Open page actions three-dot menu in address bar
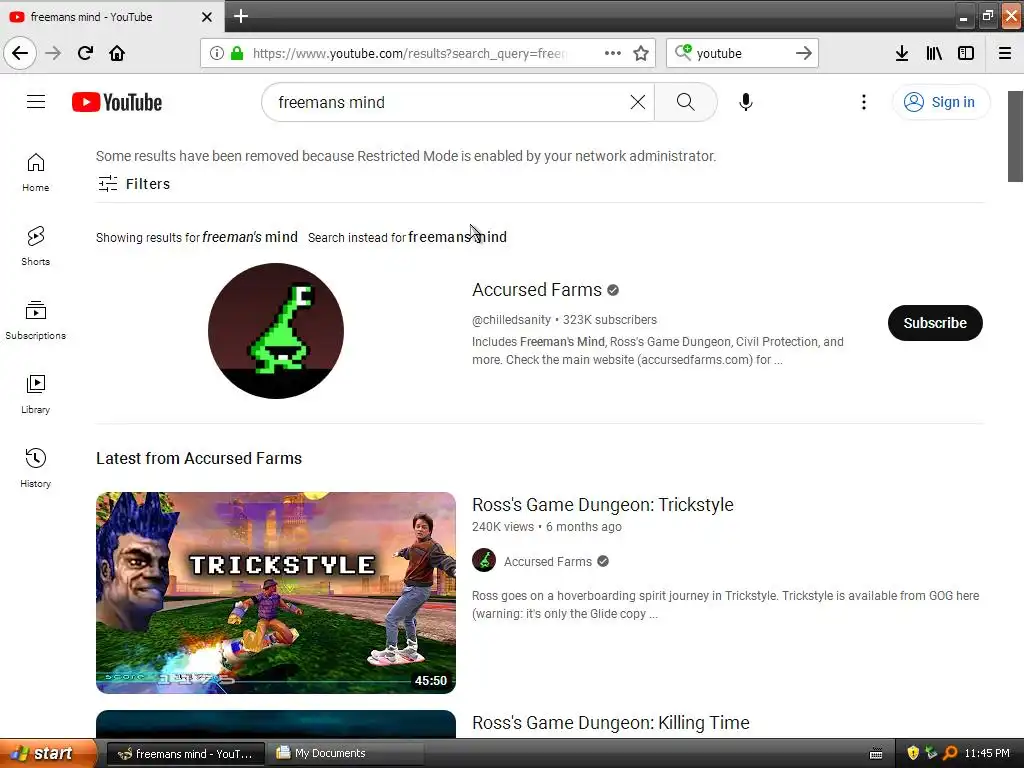 613,53
